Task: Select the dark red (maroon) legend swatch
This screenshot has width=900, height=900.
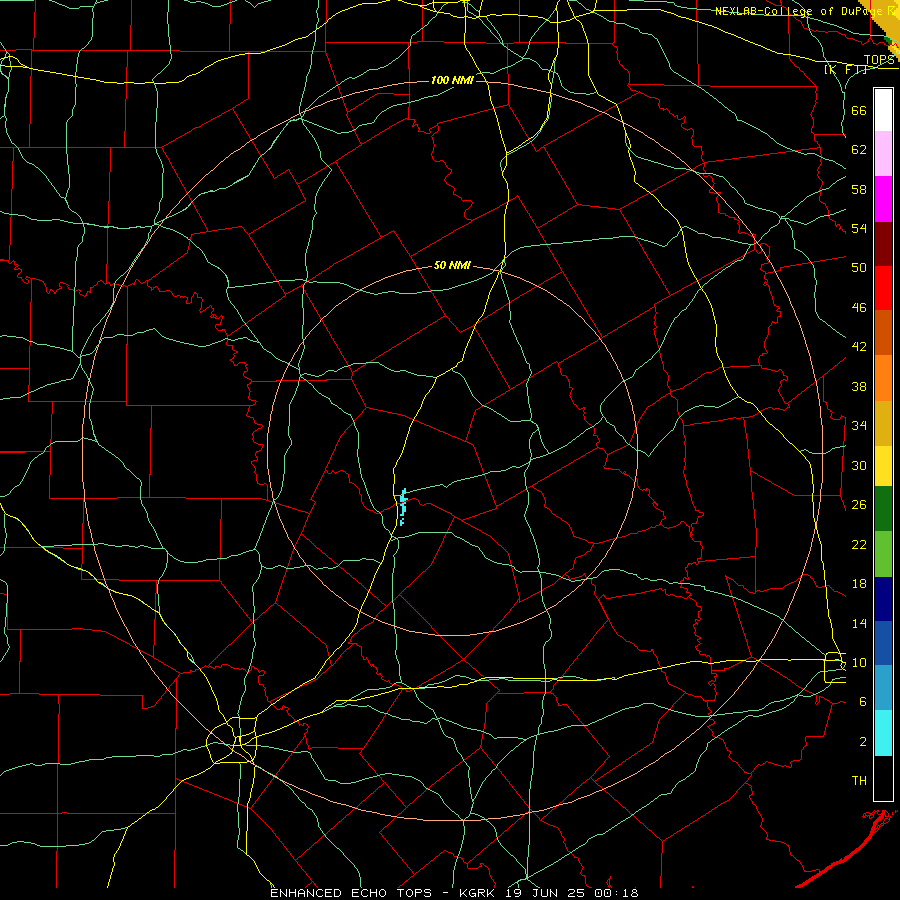Action: [x=883, y=243]
